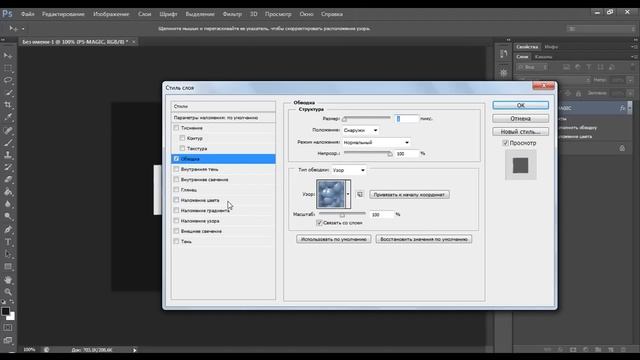Toggle Связать со слоем checkbox
Screen dimensions: 640x360
point(319,223)
